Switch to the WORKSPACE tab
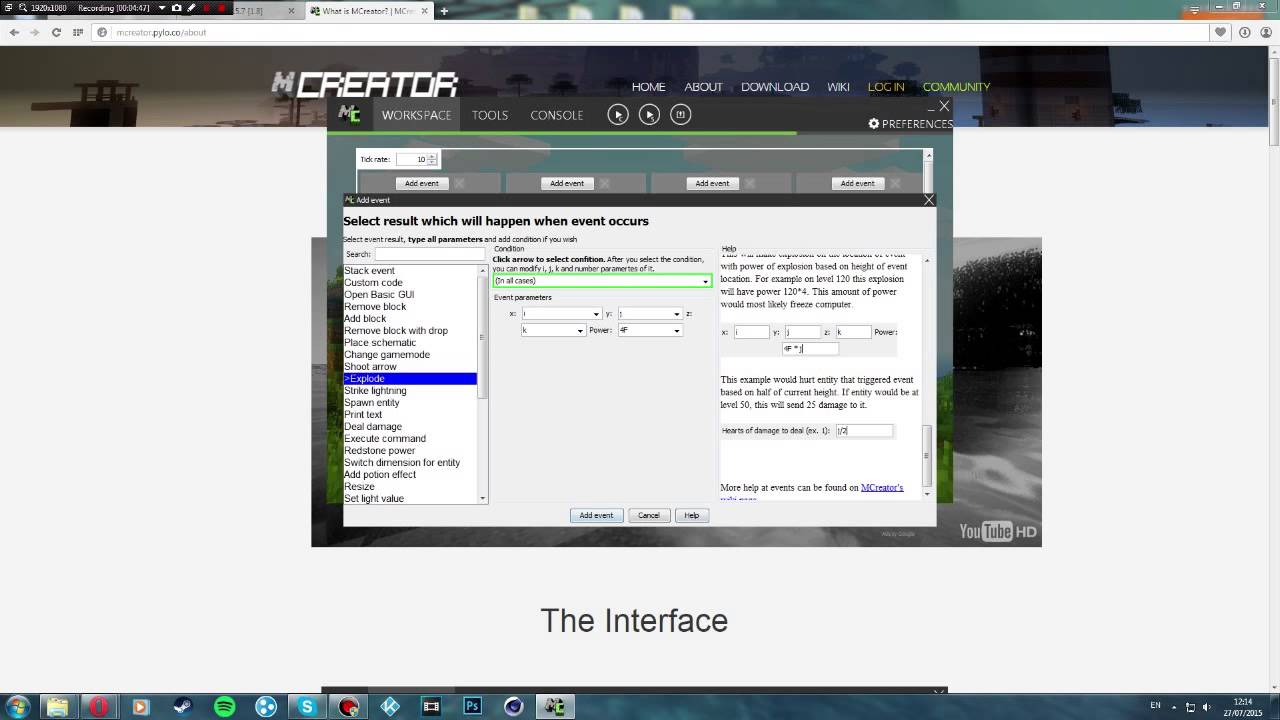This screenshot has width=1280, height=720. pyautogui.click(x=416, y=115)
